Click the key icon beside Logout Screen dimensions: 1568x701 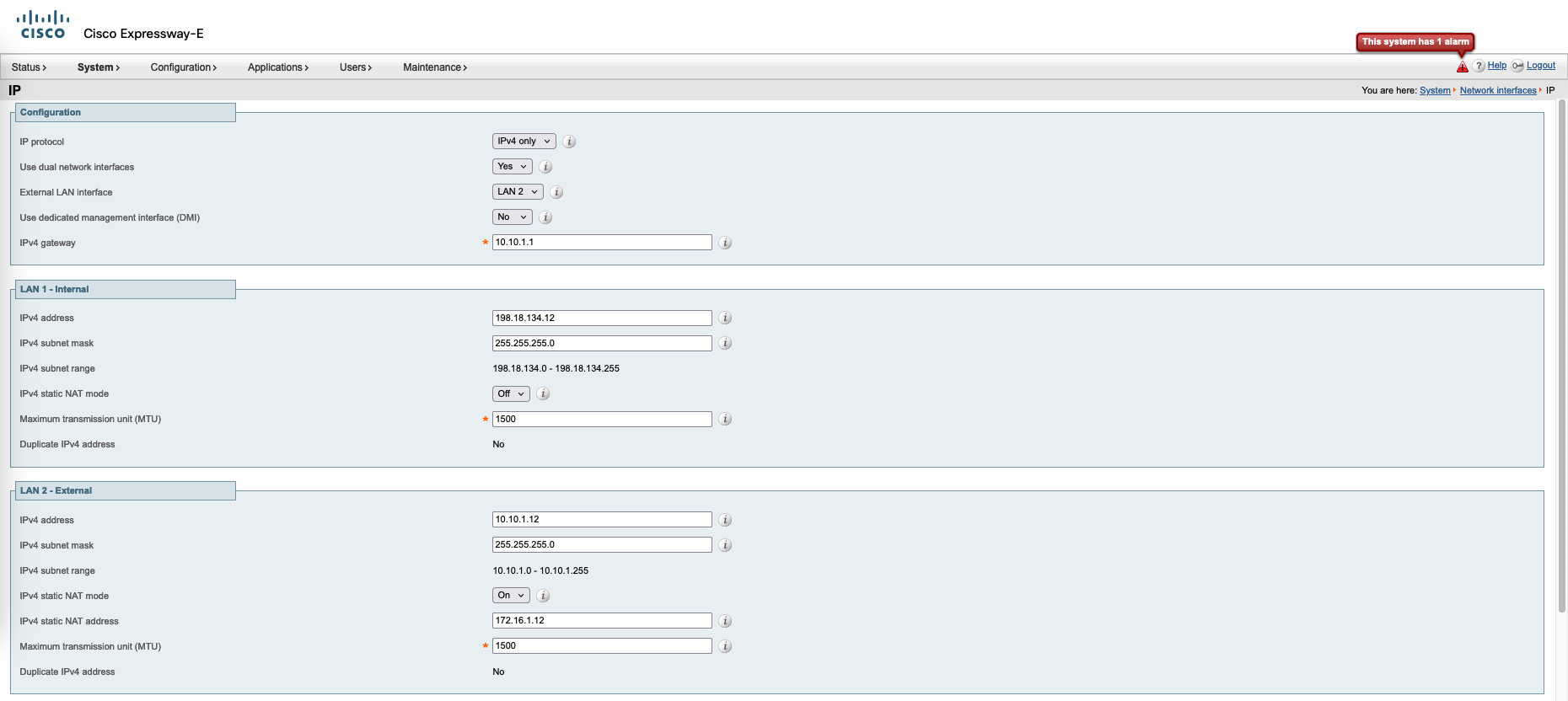pyautogui.click(x=1517, y=66)
